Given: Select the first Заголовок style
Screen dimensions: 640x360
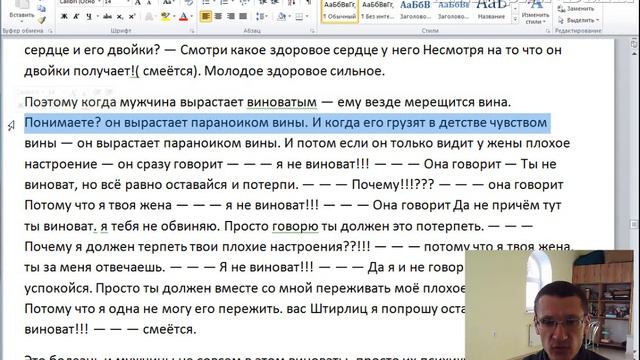Looking at the screenshot, I should [415, 11].
